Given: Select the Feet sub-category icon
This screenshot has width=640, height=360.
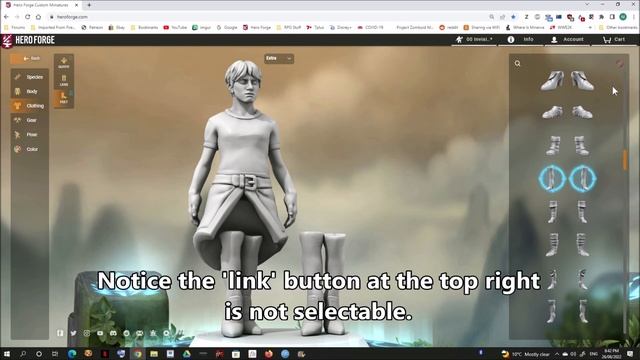Looking at the screenshot, I should click(x=64, y=98).
